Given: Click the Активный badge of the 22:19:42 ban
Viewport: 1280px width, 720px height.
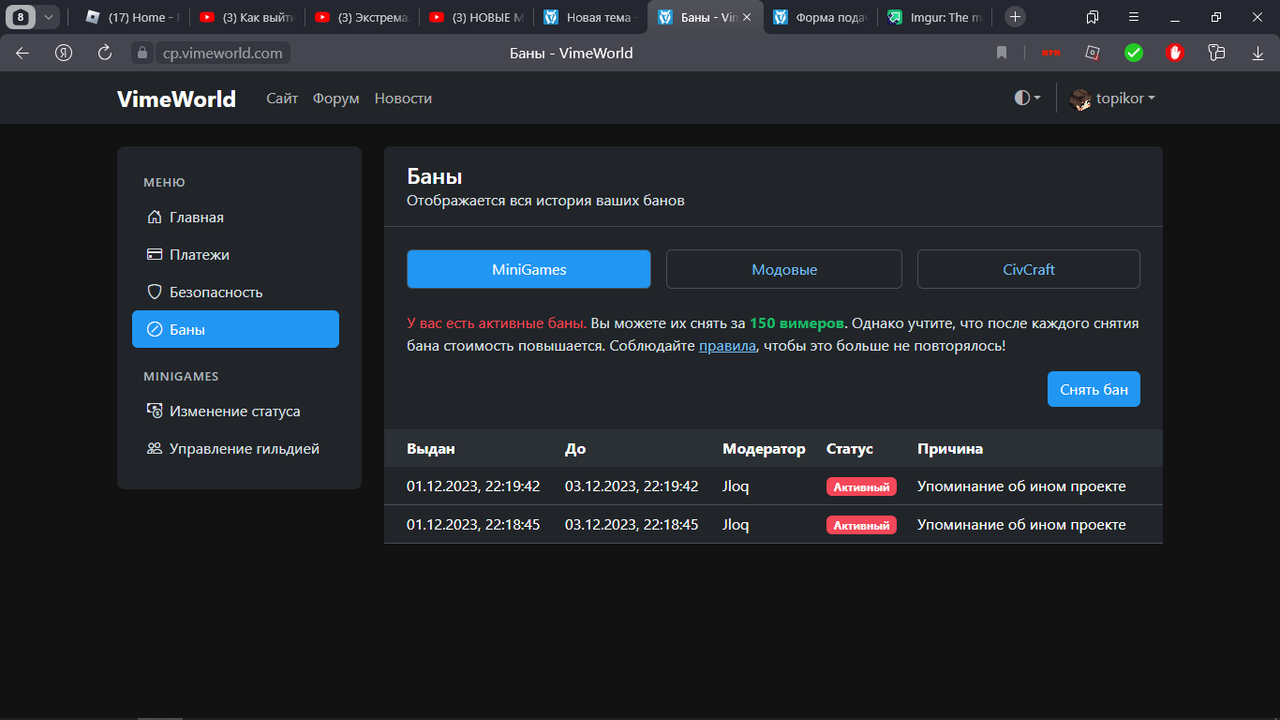Looking at the screenshot, I should pos(861,487).
